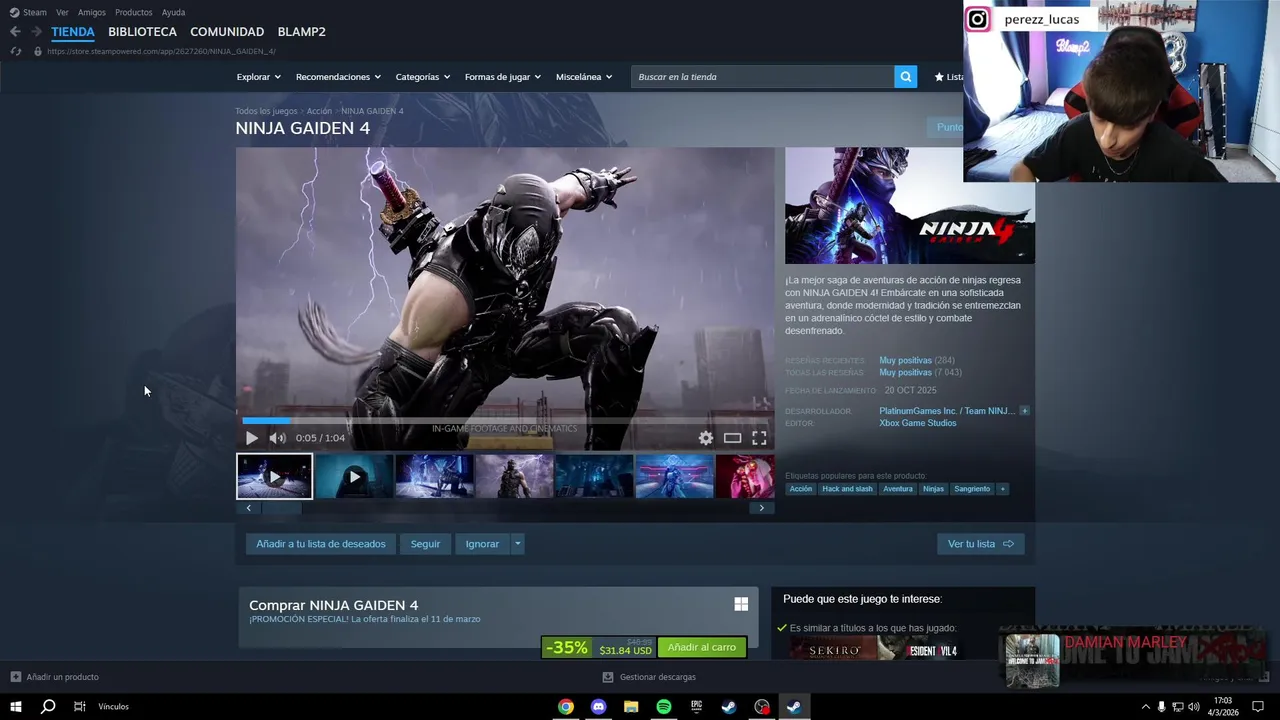Switch to the COMUNIDAD tab

coord(227,32)
